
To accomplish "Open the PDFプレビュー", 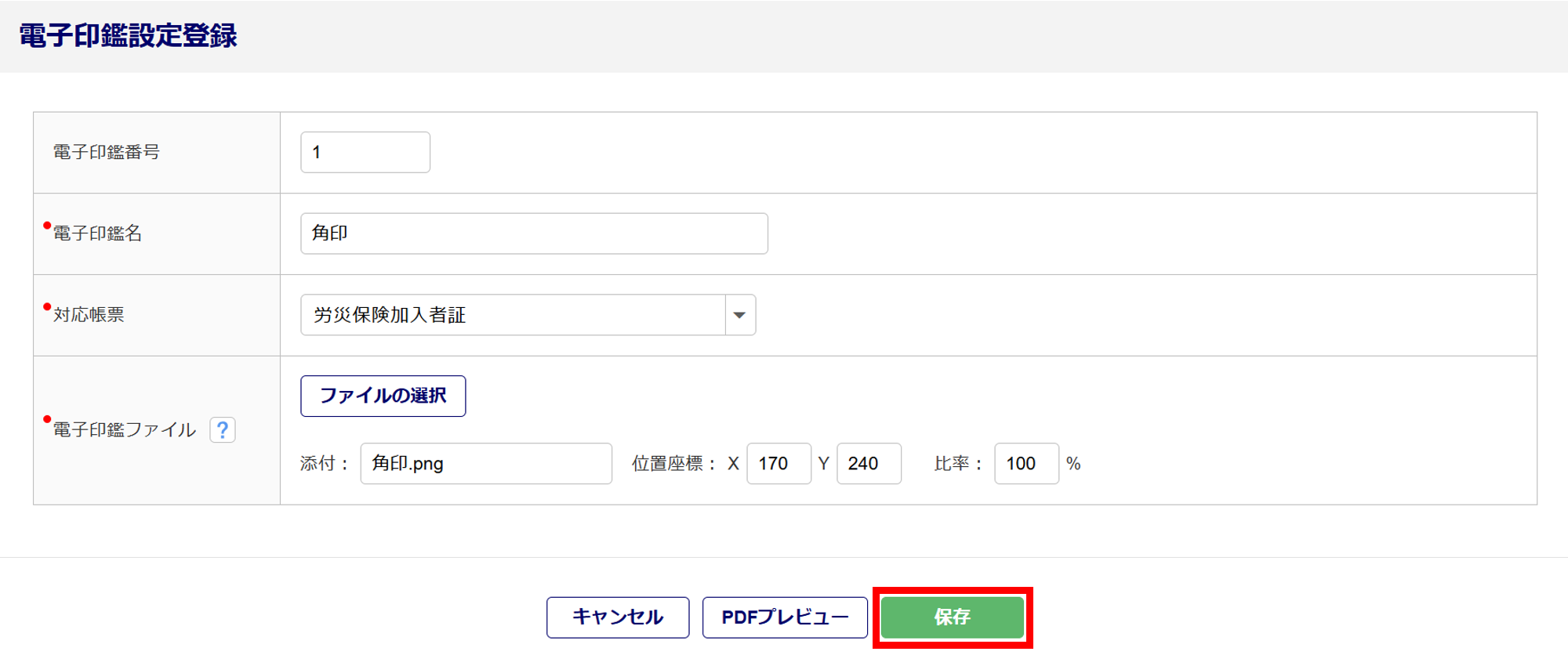I will (785, 617).
